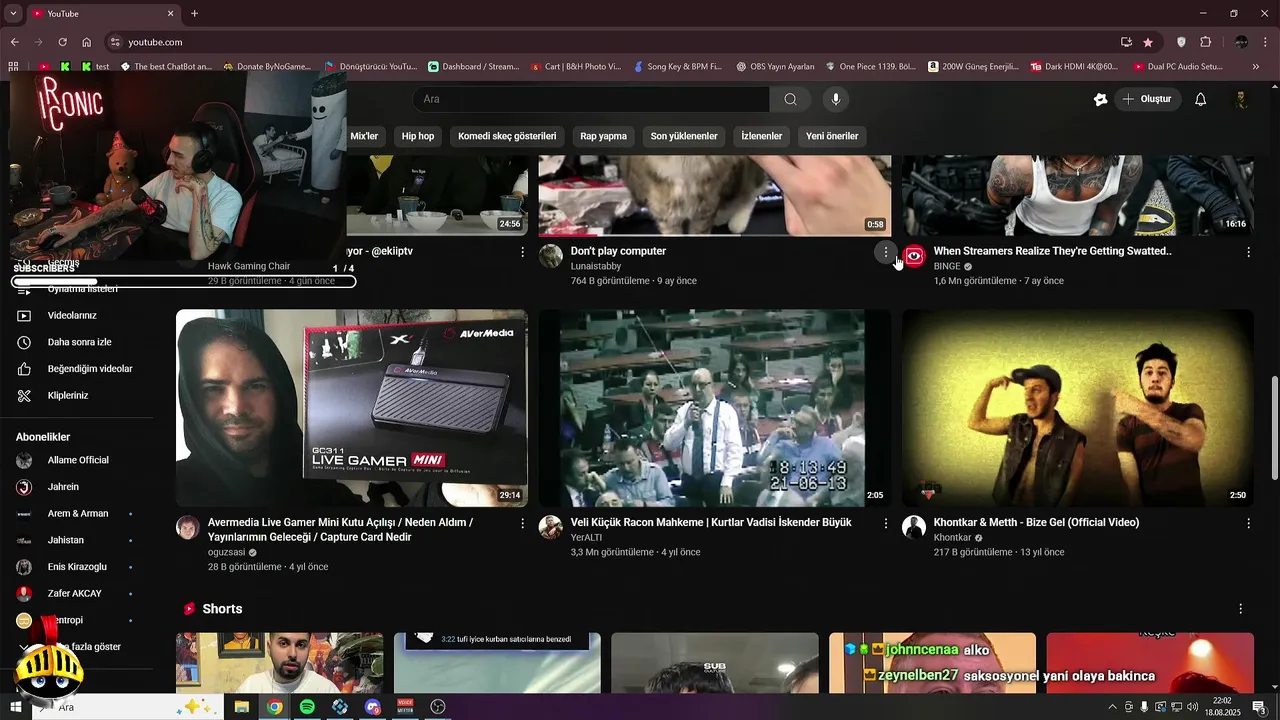The height and width of the screenshot is (720, 1280).
Task: Open Song Key & BPM bookmark
Action: click(x=678, y=66)
